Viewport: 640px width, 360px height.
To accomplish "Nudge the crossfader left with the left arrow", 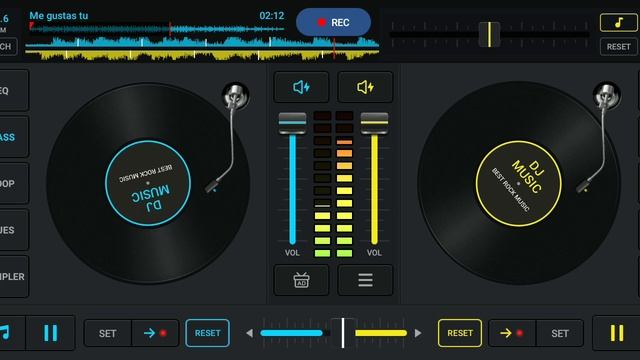I will 249,333.
